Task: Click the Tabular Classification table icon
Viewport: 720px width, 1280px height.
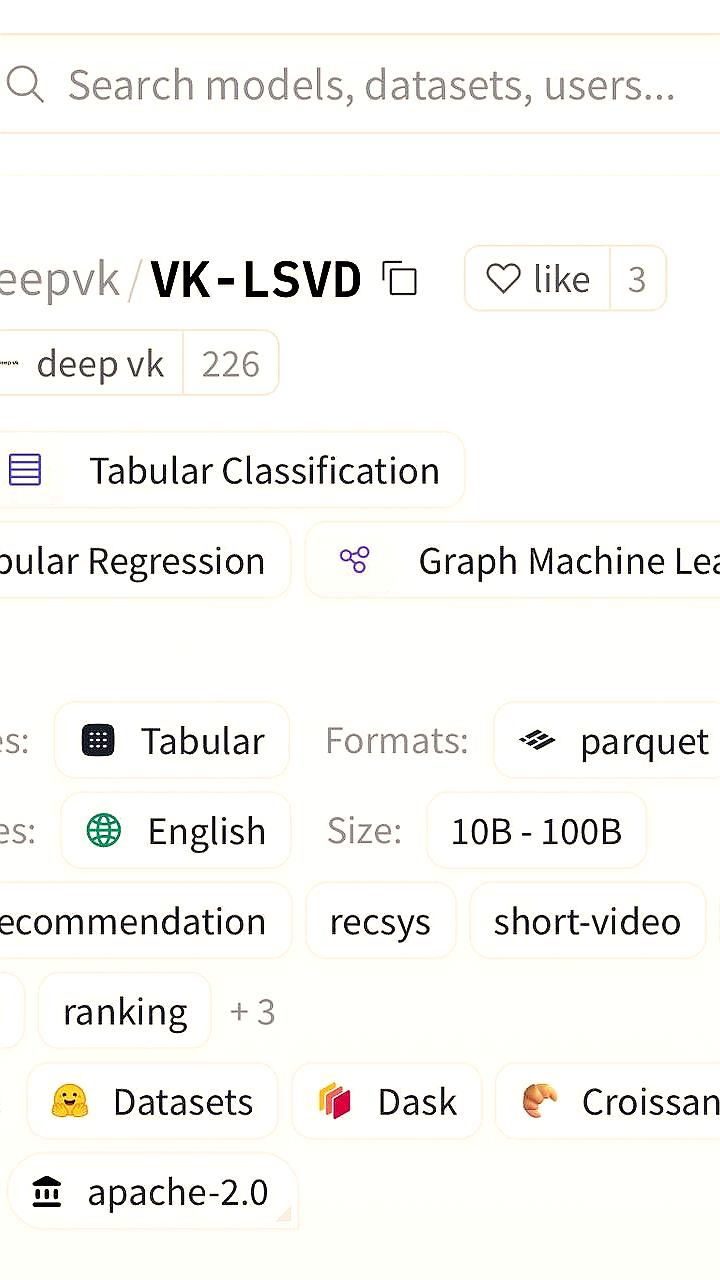Action: pos(25,470)
